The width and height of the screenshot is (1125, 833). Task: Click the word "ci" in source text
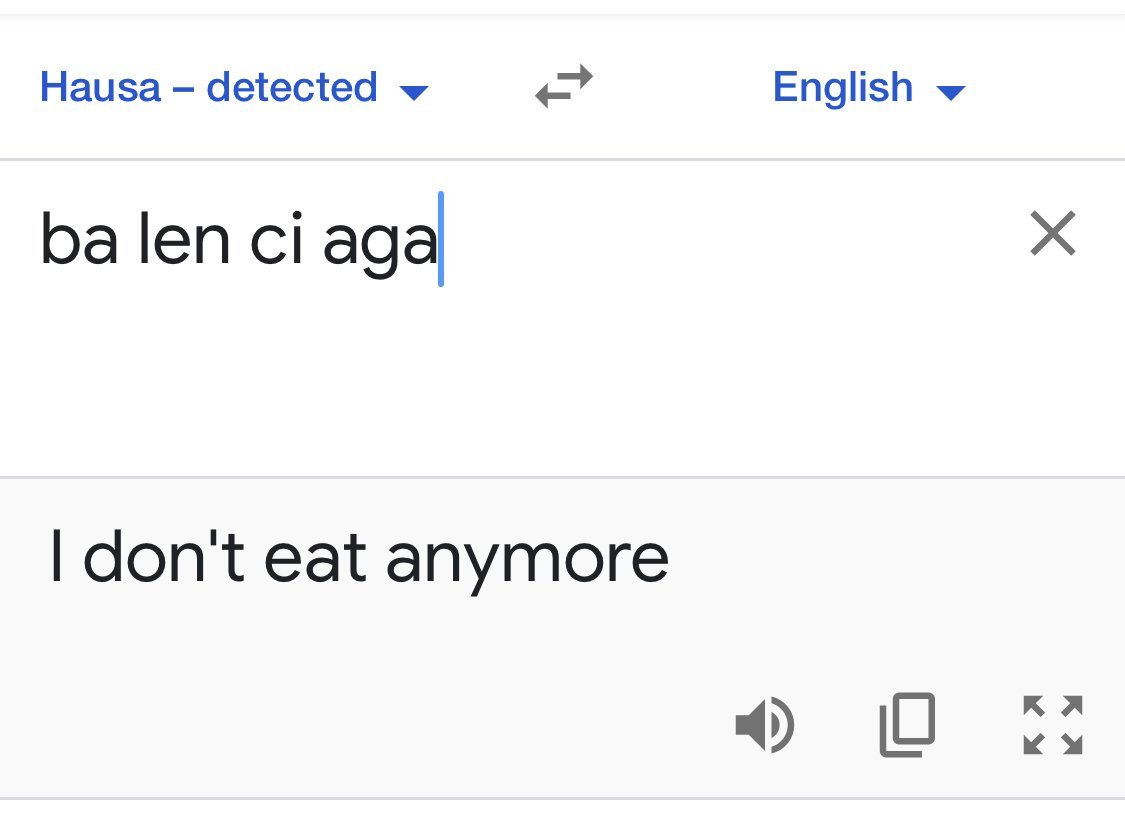click(x=276, y=242)
